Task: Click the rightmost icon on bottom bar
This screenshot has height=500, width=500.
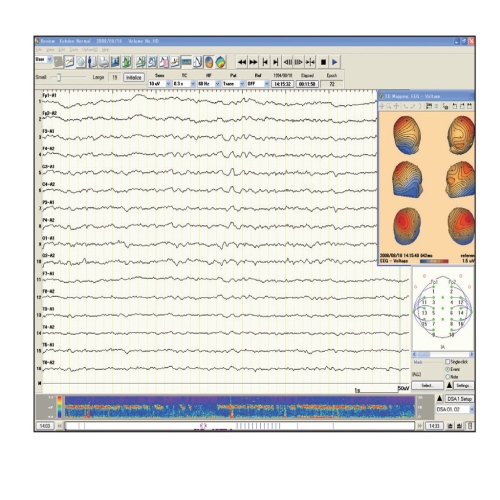Action: coord(470,426)
